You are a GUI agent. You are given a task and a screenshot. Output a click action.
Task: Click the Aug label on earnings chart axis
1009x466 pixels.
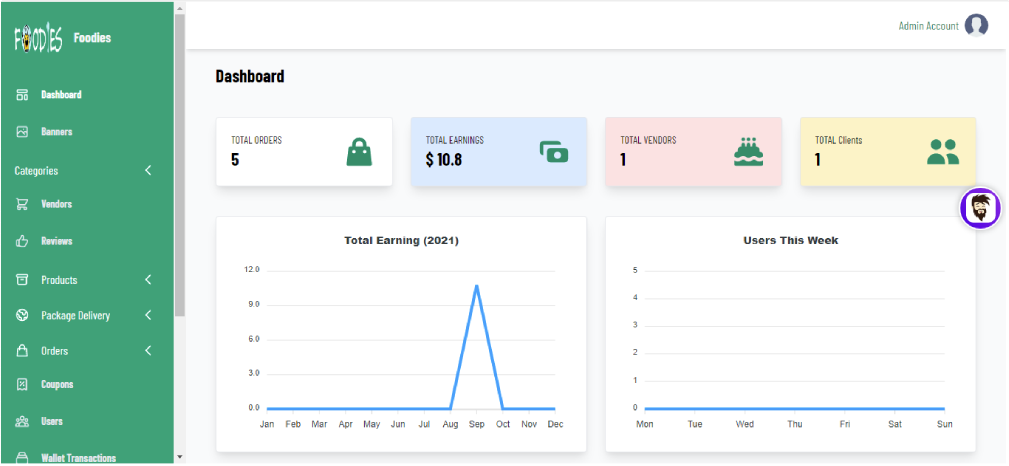tap(450, 424)
